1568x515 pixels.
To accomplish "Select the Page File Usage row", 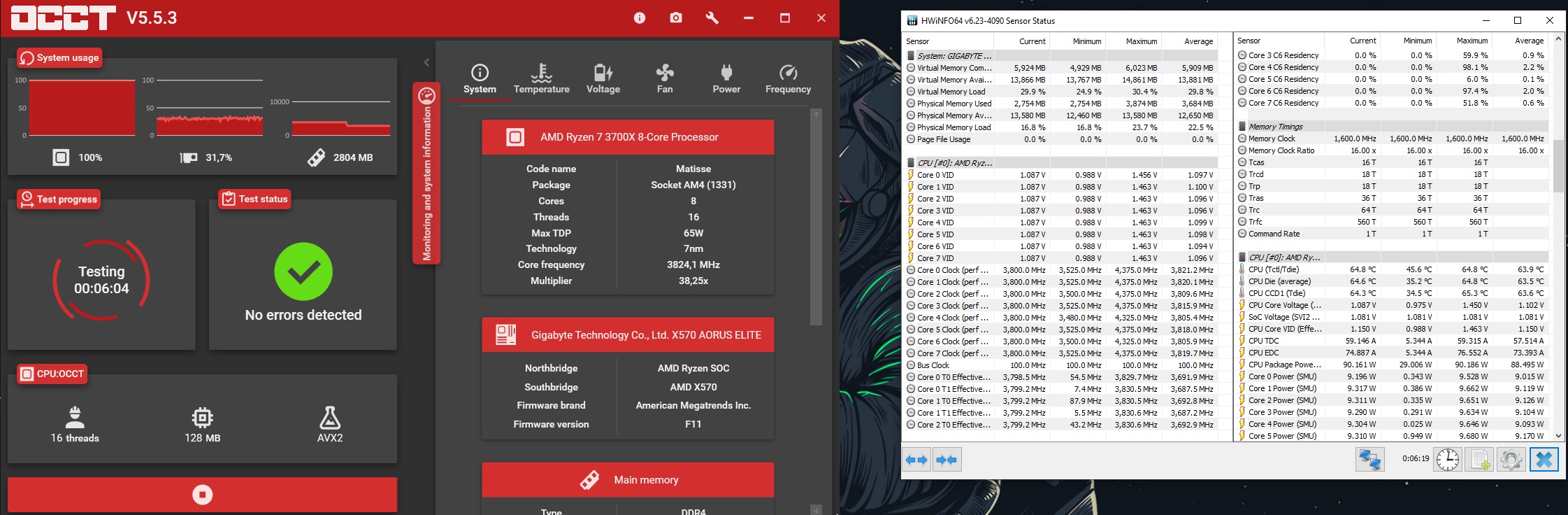I will pyautogui.click(x=1061, y=139).
